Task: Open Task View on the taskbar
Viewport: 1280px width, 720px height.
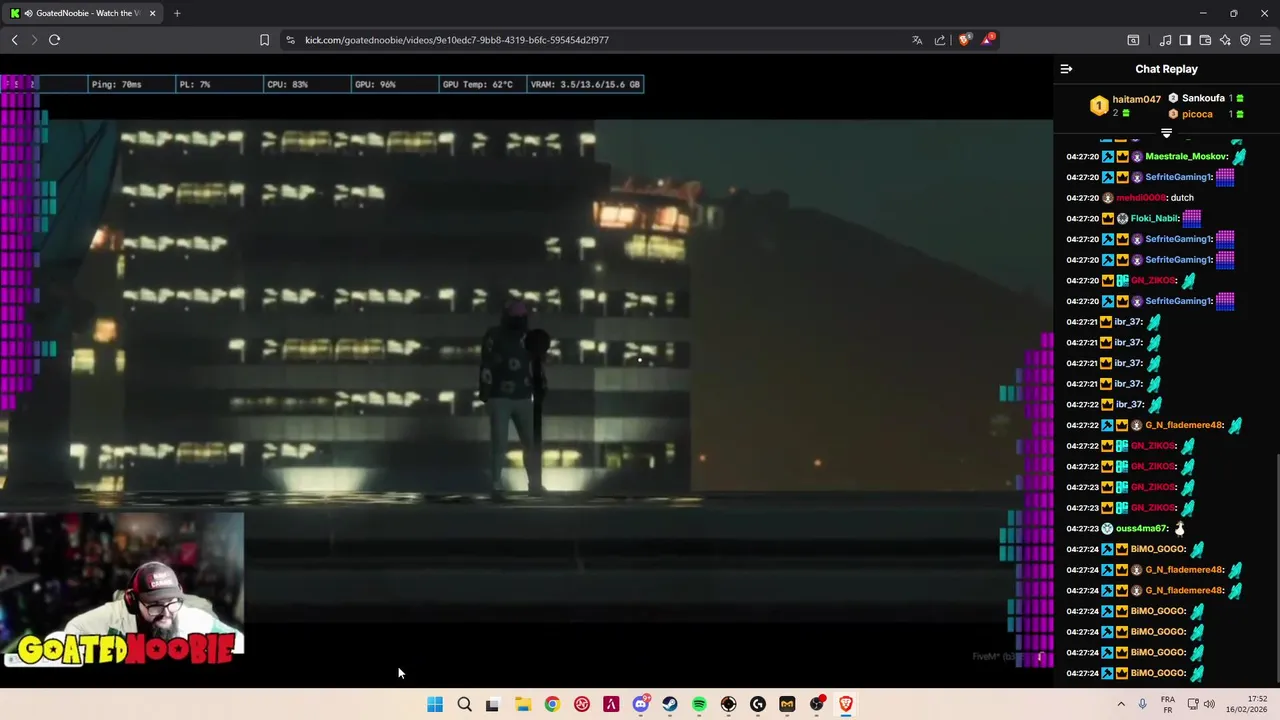Action: pyautogui.click(x=492, y=704)
